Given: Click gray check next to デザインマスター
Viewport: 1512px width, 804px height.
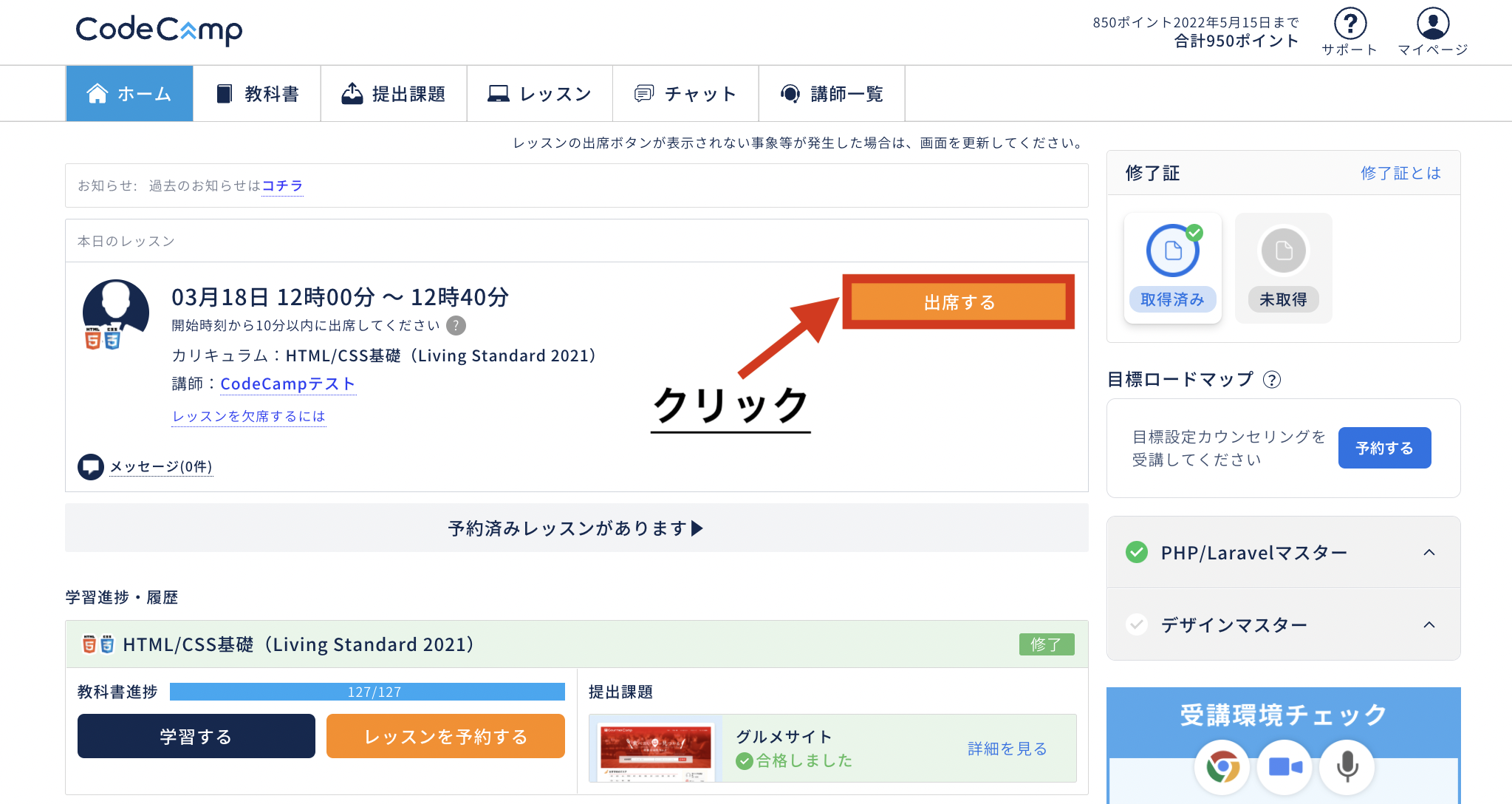Looking at the screenshot, I should point(1136,625).
